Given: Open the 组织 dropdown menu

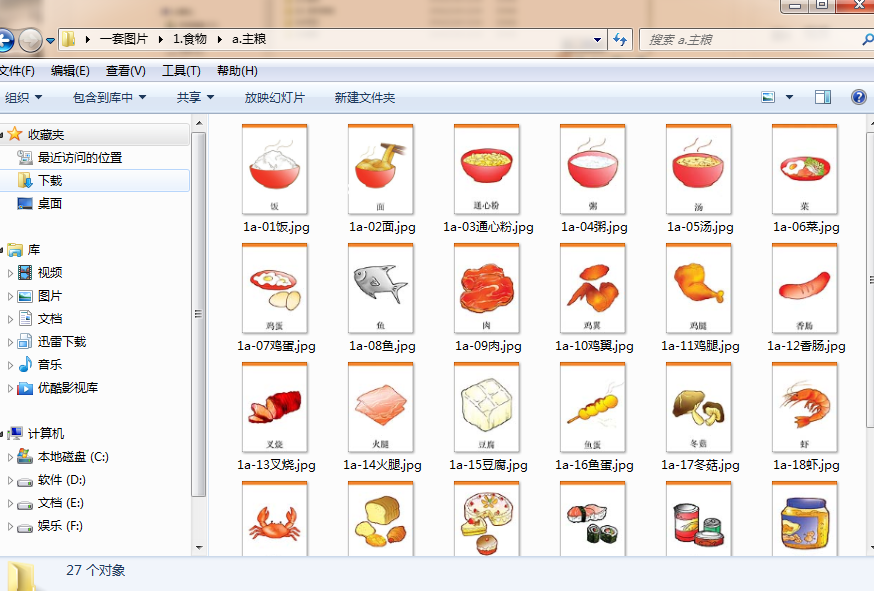Looking at the screenshot, I should point(26,96).
